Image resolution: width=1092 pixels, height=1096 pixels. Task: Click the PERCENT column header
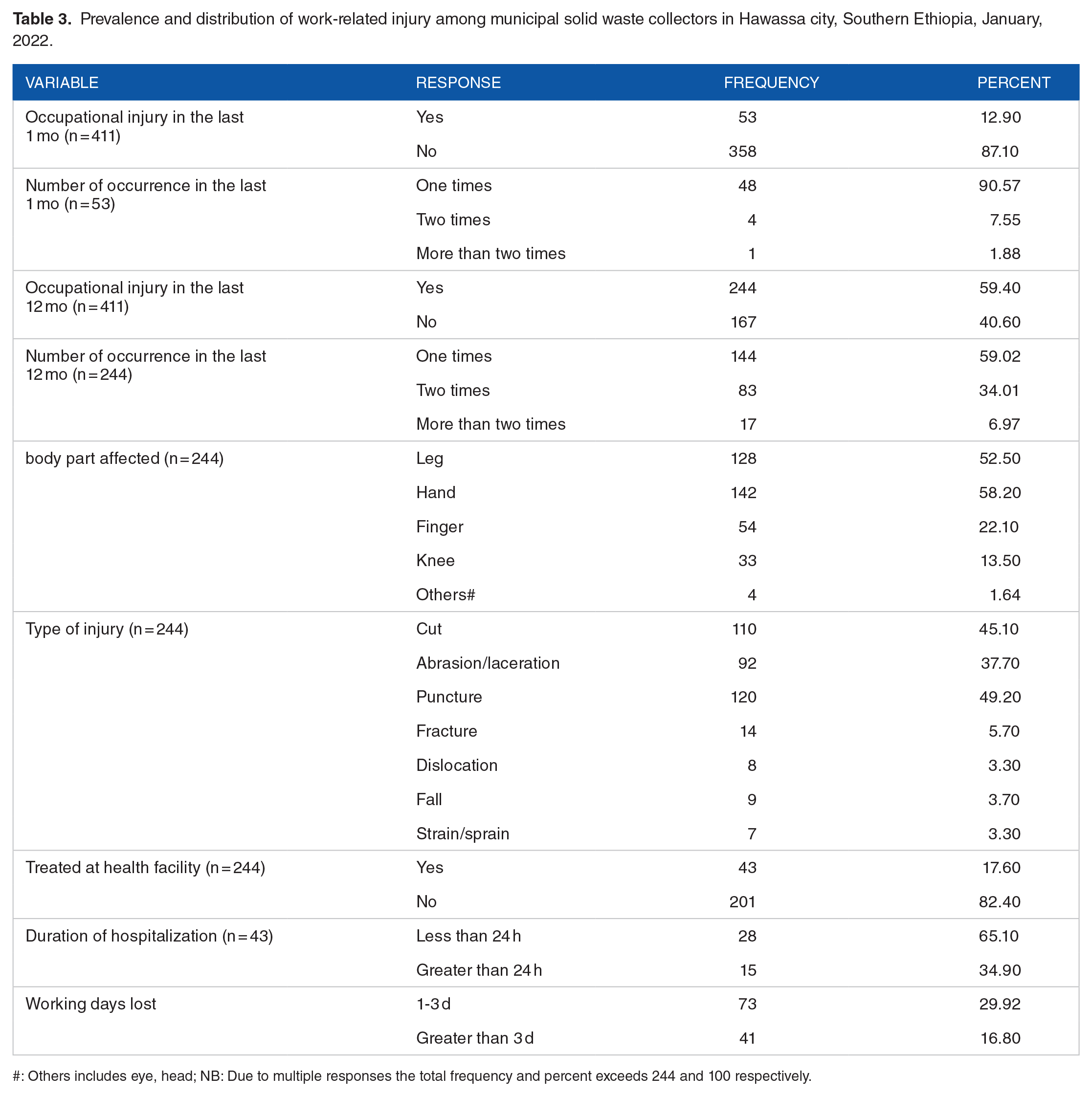click(1013, 83)
